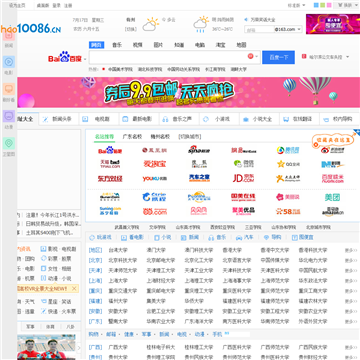The image size is (360, 360).
Task: Open the Youku site logo
Action: 155,179
